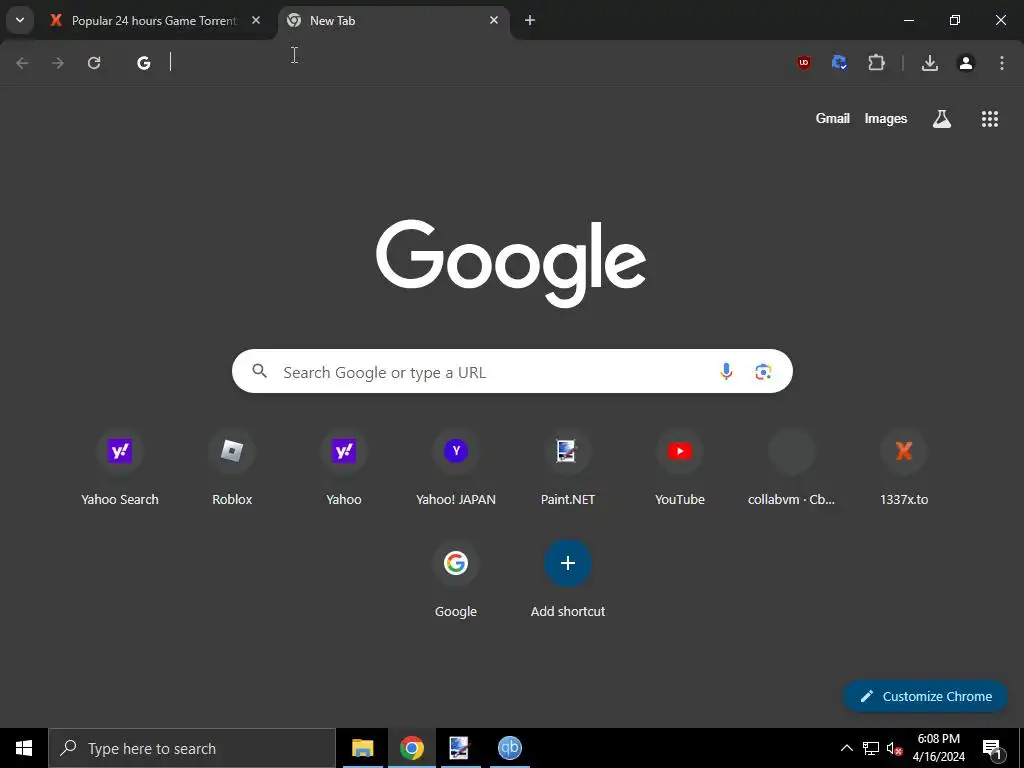The width and height of the screenshot is (1024, 768).
Task: Start voice search with microphone
Action: click(726, 372)
